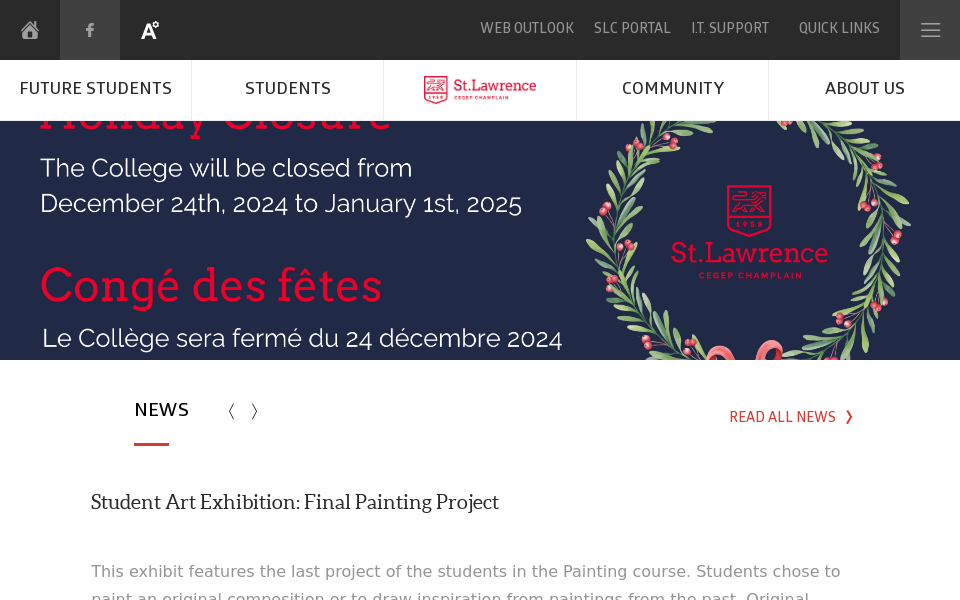960x600 pixels.
Task: Open the Web Outlook link
Action: tap(527, 28)
